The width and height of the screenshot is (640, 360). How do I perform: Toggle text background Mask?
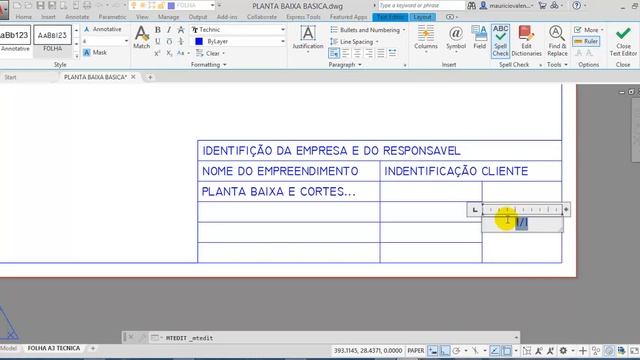tap(95, 52)
